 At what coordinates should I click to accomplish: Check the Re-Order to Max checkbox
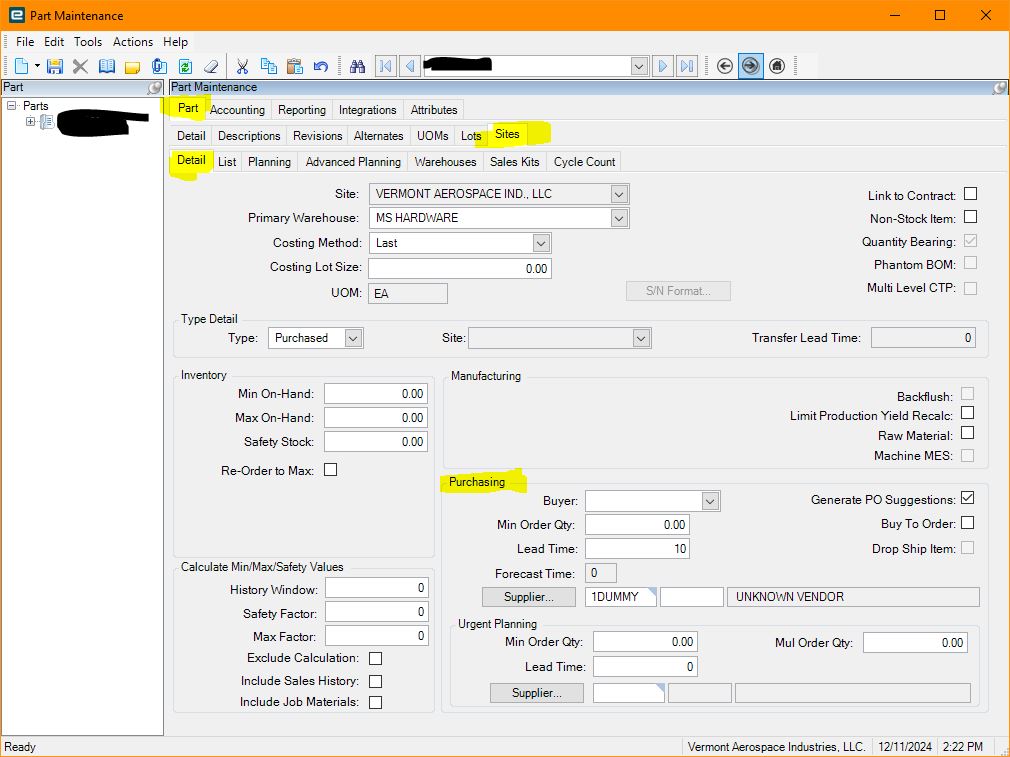click(x=330, y=470)
